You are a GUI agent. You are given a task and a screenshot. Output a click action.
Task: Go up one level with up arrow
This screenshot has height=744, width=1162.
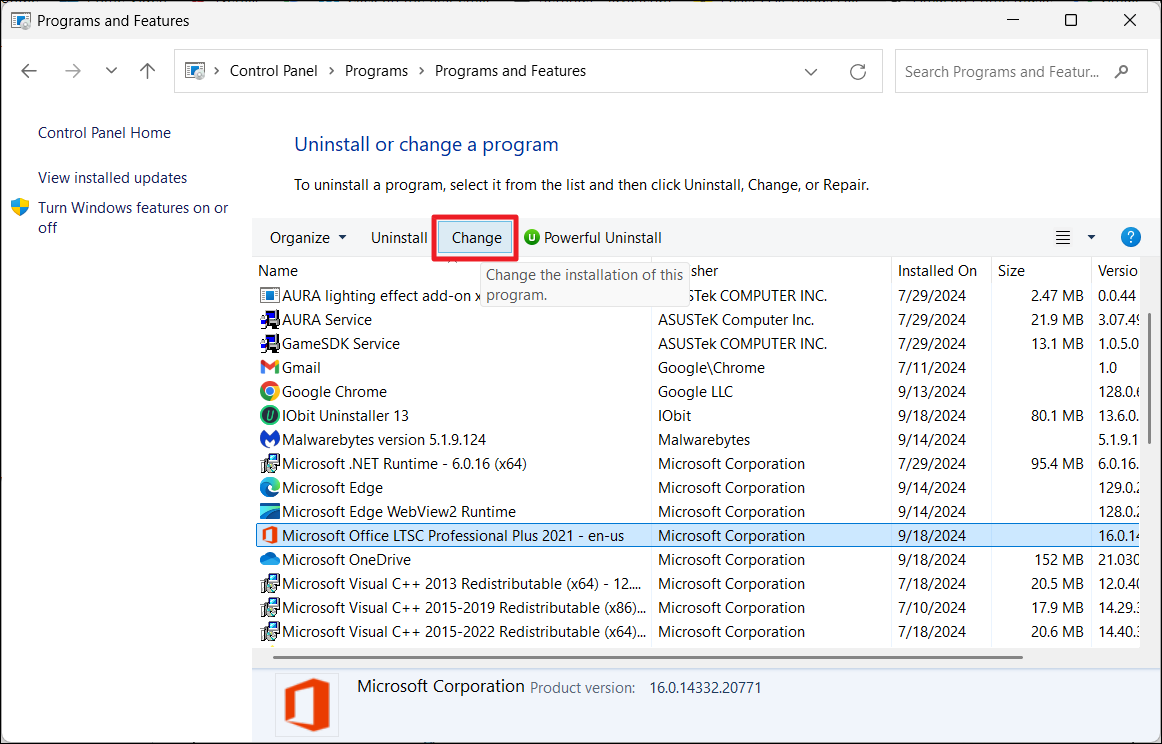pyautogui.click(x=148, y=71)
